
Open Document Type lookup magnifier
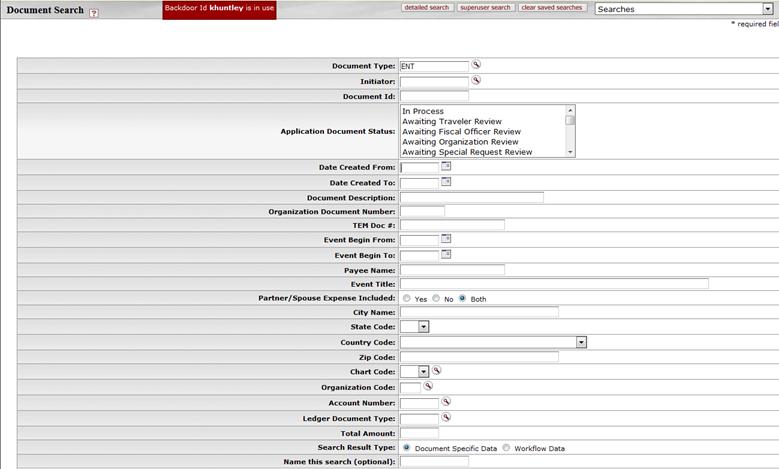point(476,65)
